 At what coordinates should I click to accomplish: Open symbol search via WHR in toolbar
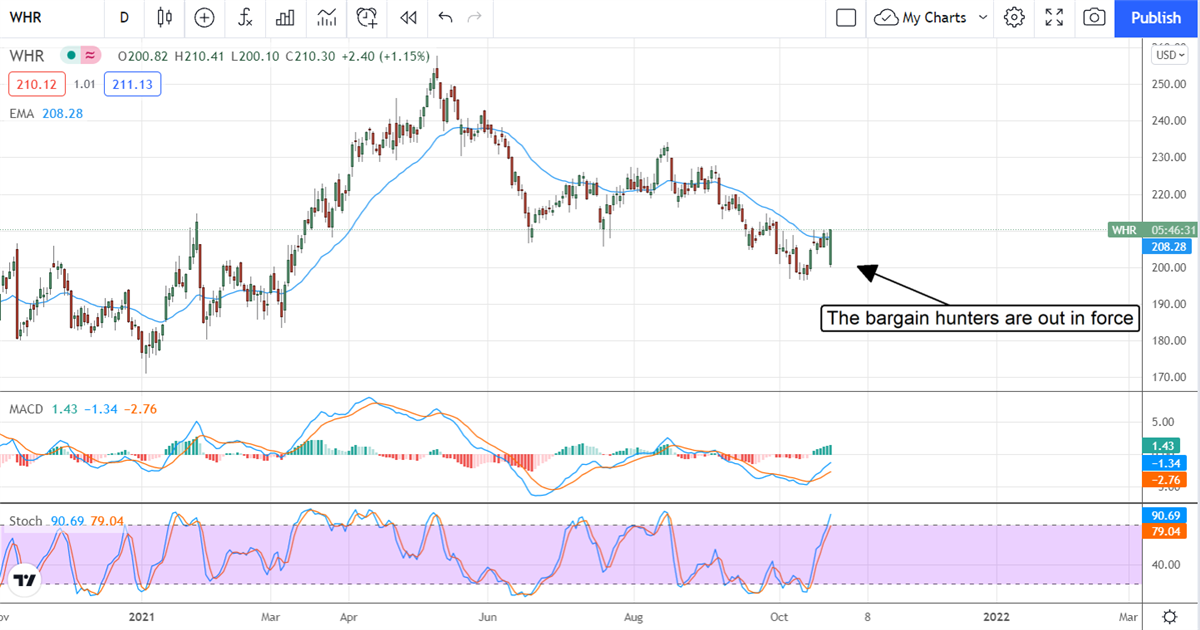tap(25, 17)
